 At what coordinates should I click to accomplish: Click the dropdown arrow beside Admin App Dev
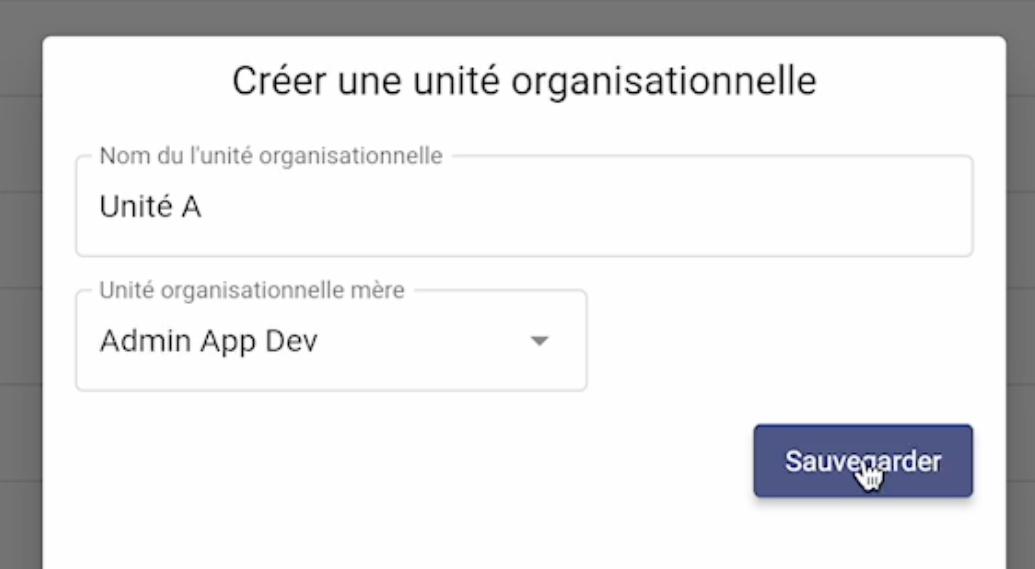[x=539, y=341]
